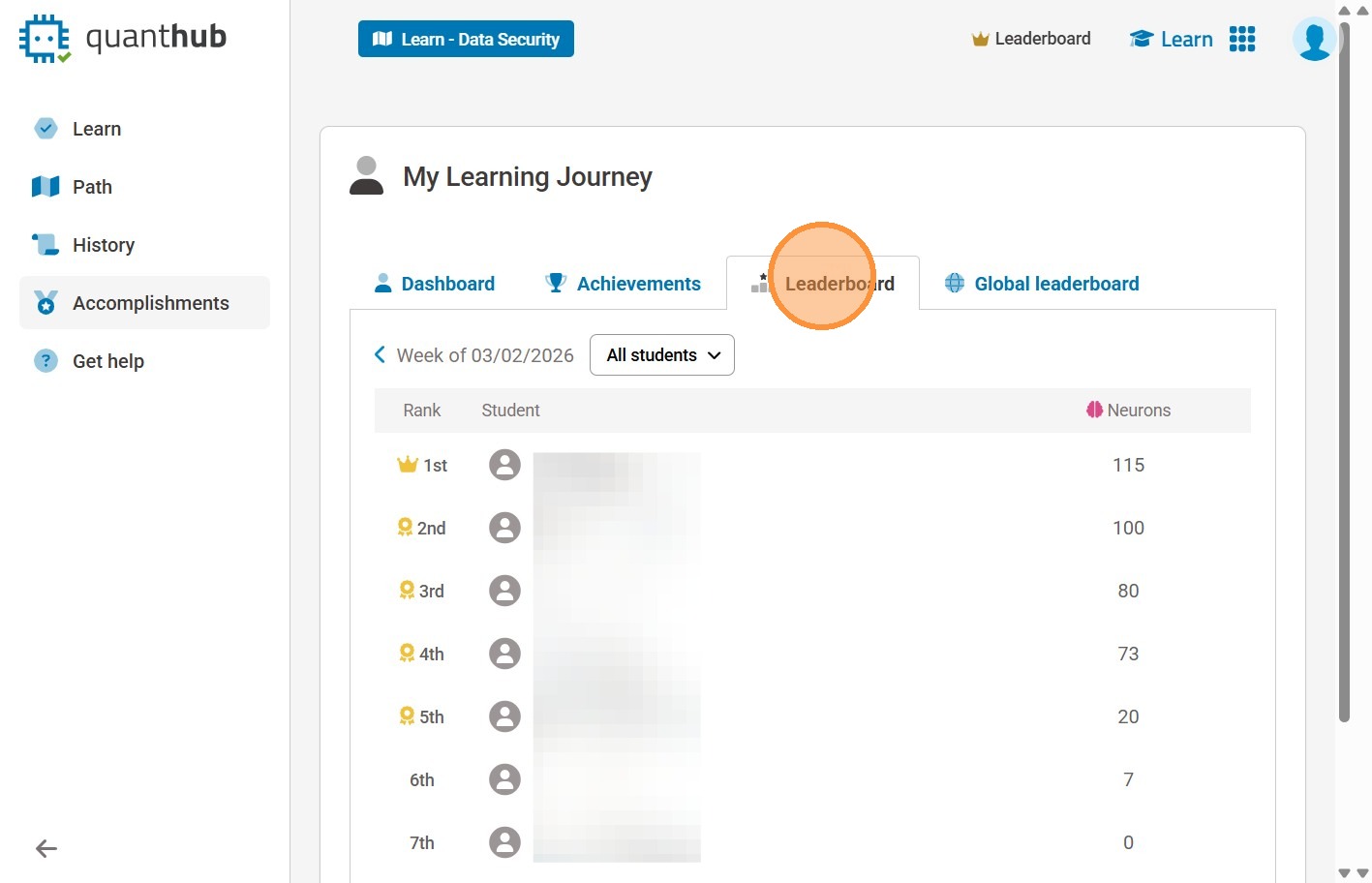The height and width of the screenshot is (883, 1372).
Task: Open Path in the sidebar
Action: 92,187
